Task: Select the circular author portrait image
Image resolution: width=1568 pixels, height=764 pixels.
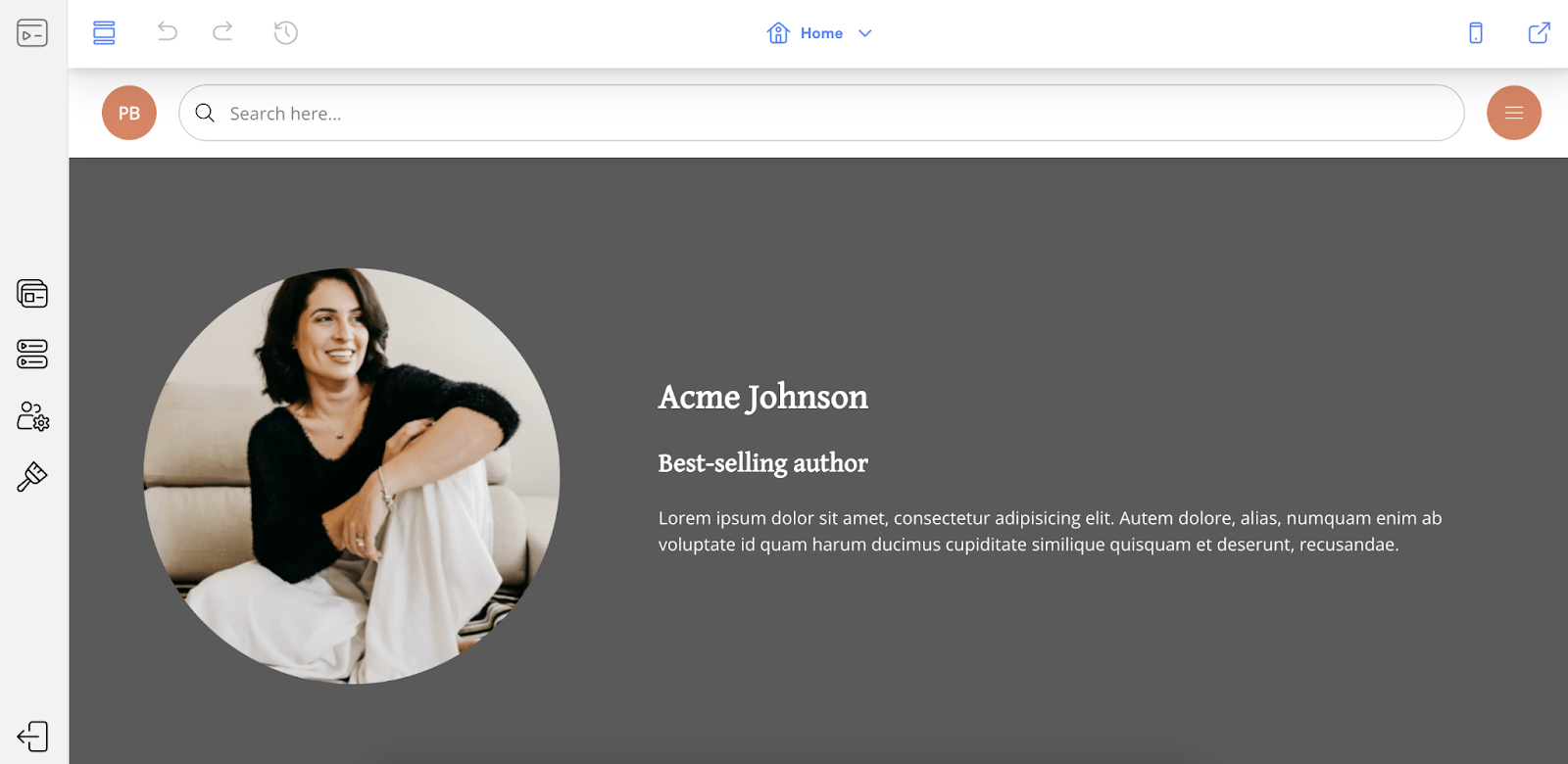Action: (x=352, y=476)
